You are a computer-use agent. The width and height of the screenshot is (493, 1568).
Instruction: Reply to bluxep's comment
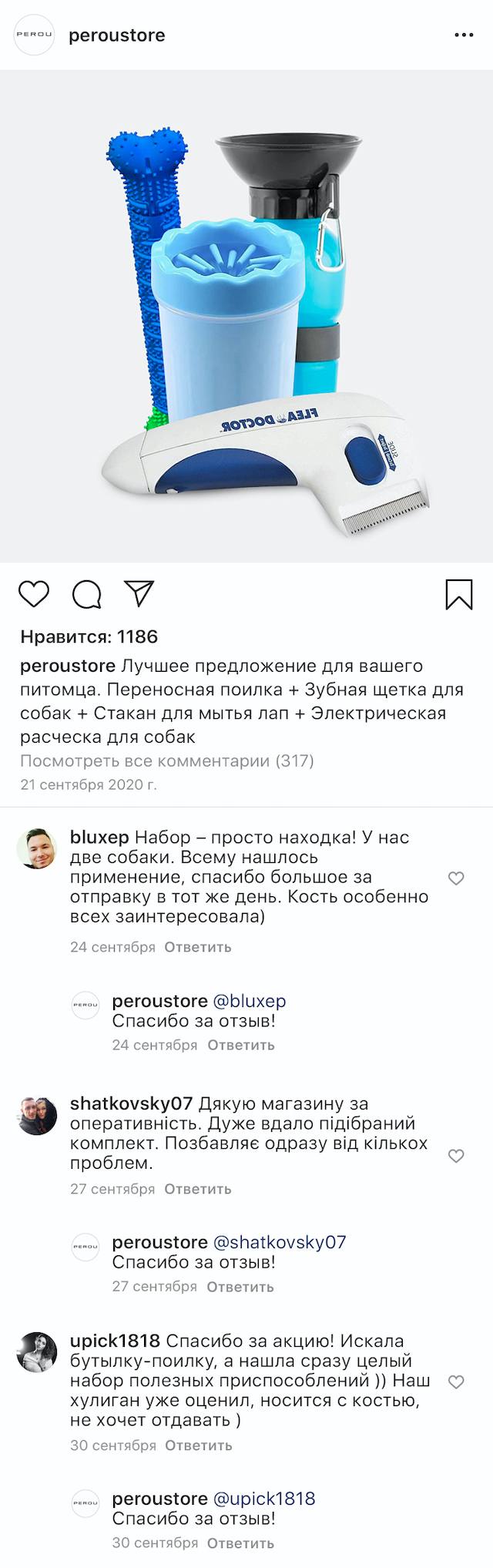tap(198, 947)
